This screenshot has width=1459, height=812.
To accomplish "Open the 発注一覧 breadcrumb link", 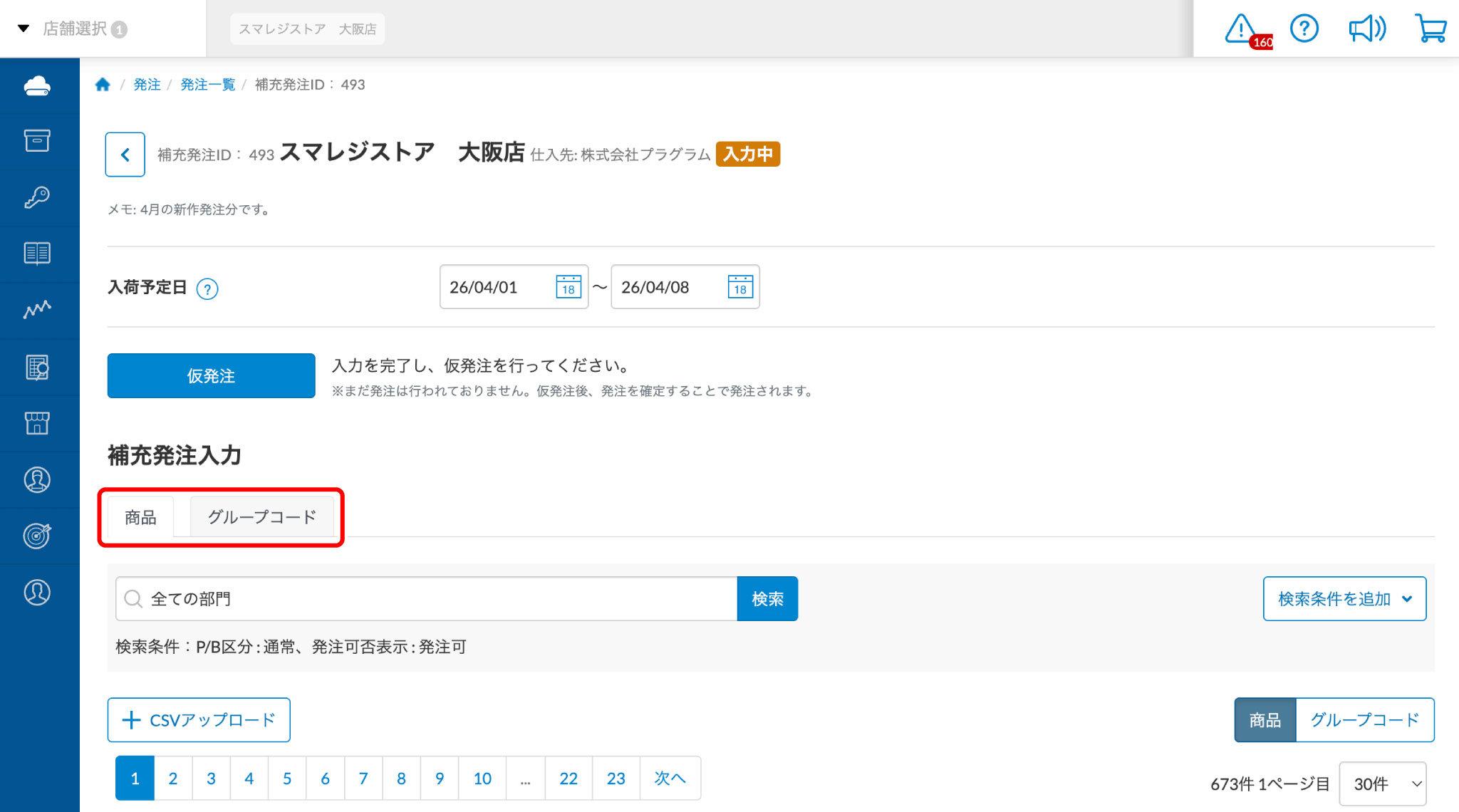I will point(207,85).
